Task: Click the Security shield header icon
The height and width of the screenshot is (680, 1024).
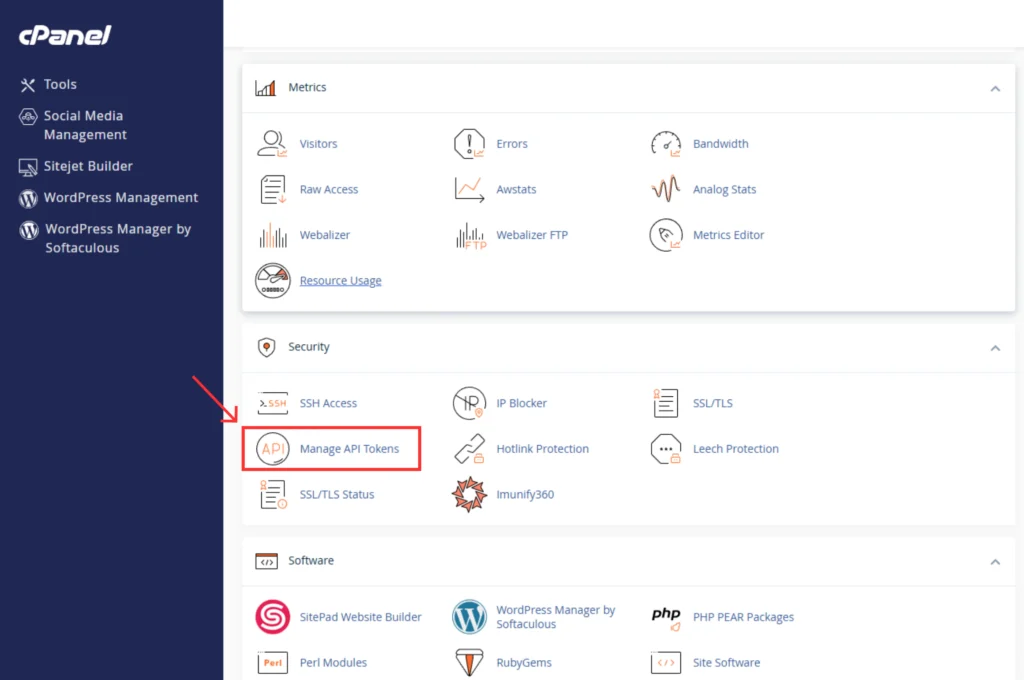Action: coord(266,347)
